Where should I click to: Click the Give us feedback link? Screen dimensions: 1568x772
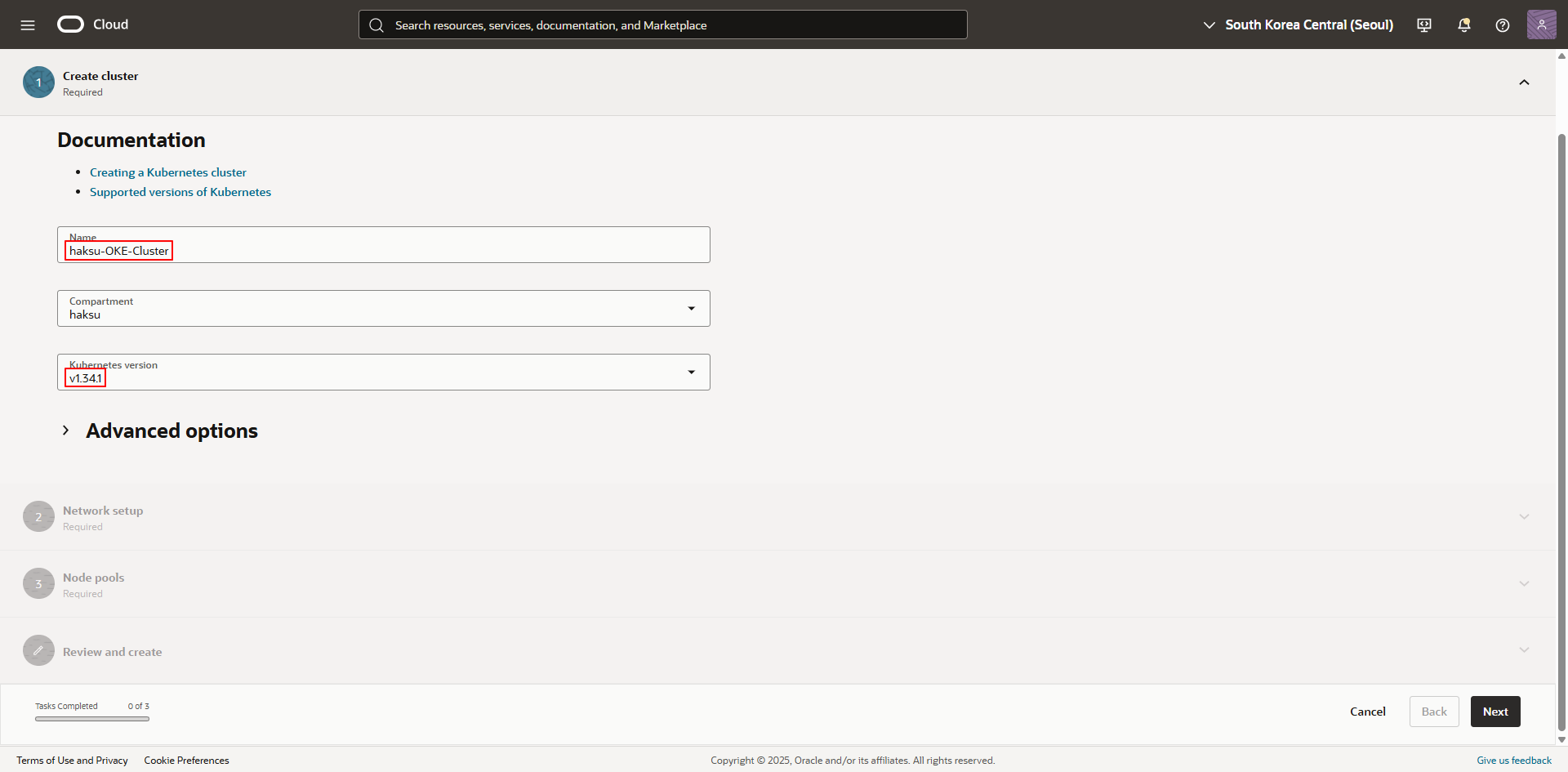pos(1513,761)
